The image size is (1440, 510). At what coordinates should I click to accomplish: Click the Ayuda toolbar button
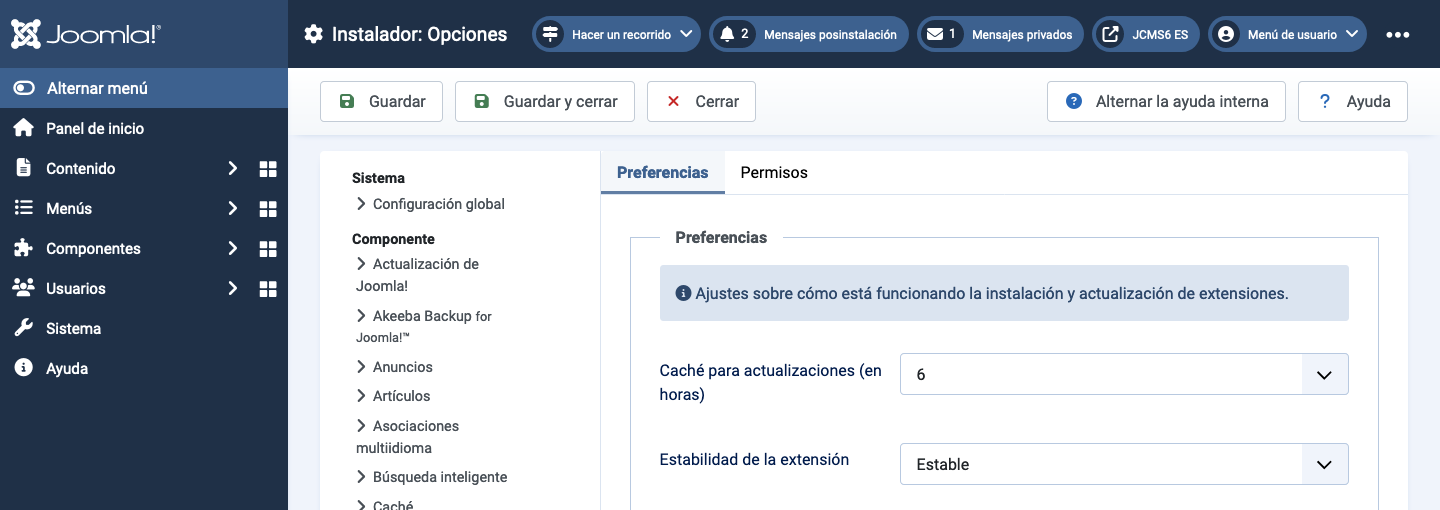click(x=1353, y=101)
